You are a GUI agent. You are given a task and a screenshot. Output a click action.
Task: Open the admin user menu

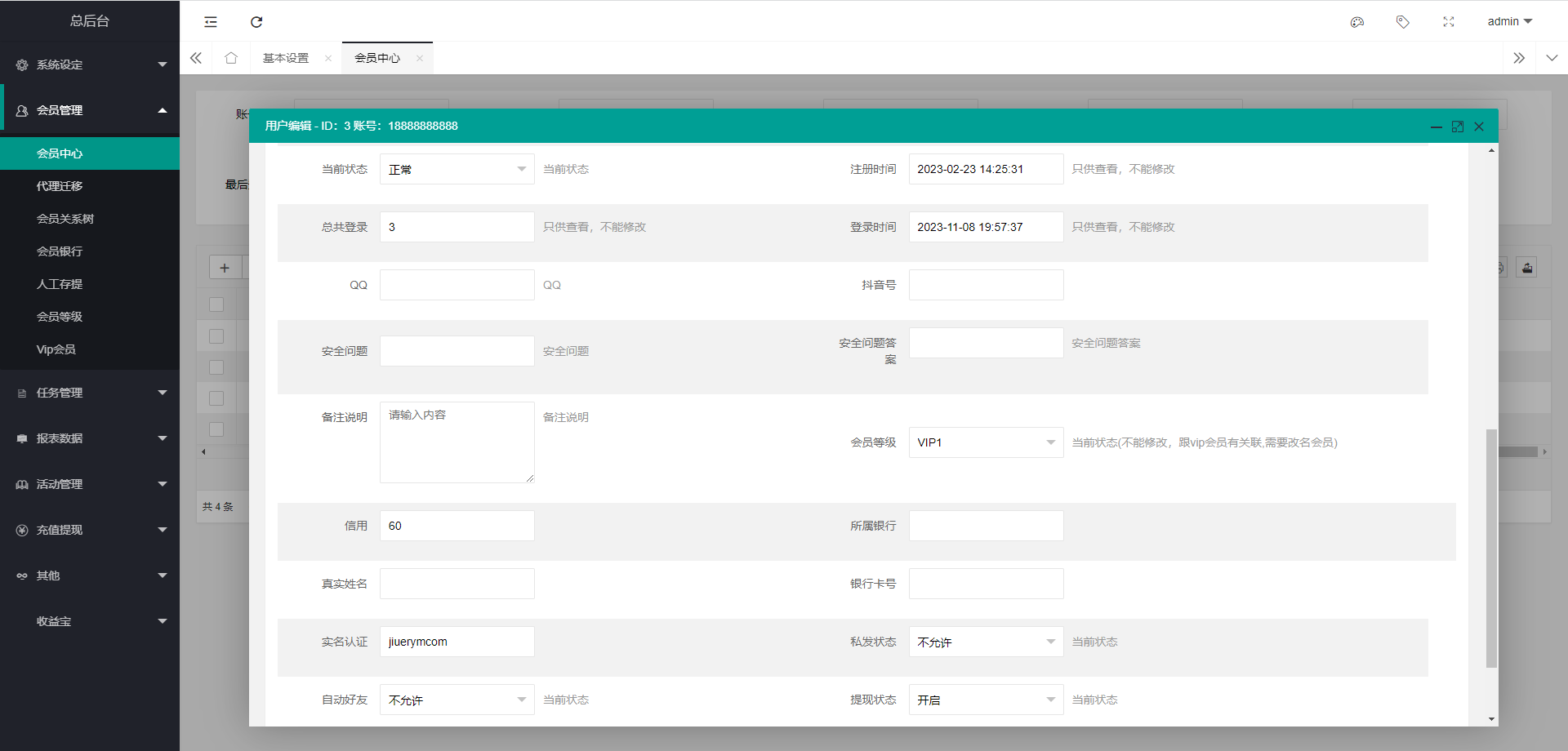click(x=1509, y=22)
